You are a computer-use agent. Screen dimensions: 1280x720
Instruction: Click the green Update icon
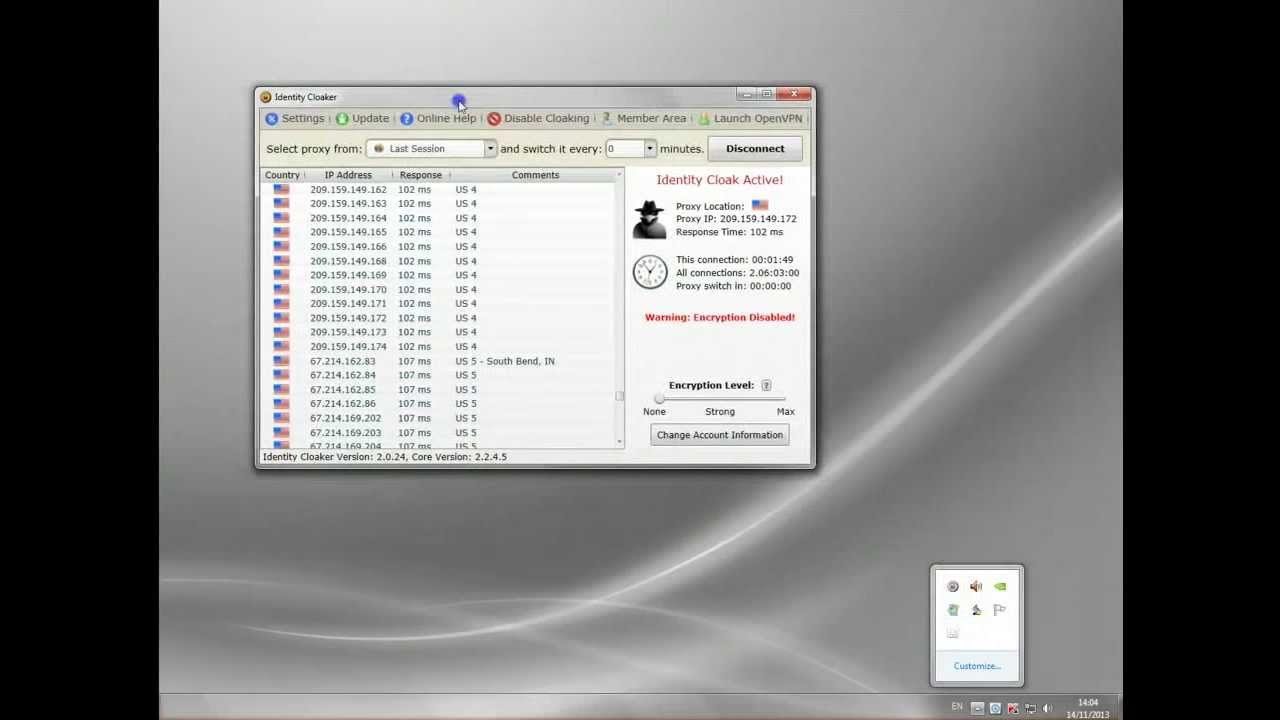(x=342, y=119)
